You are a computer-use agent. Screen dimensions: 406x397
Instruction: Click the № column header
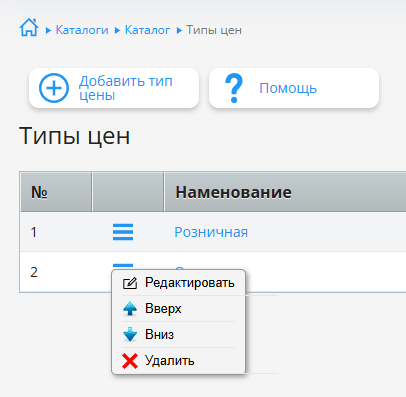(56, 192)
